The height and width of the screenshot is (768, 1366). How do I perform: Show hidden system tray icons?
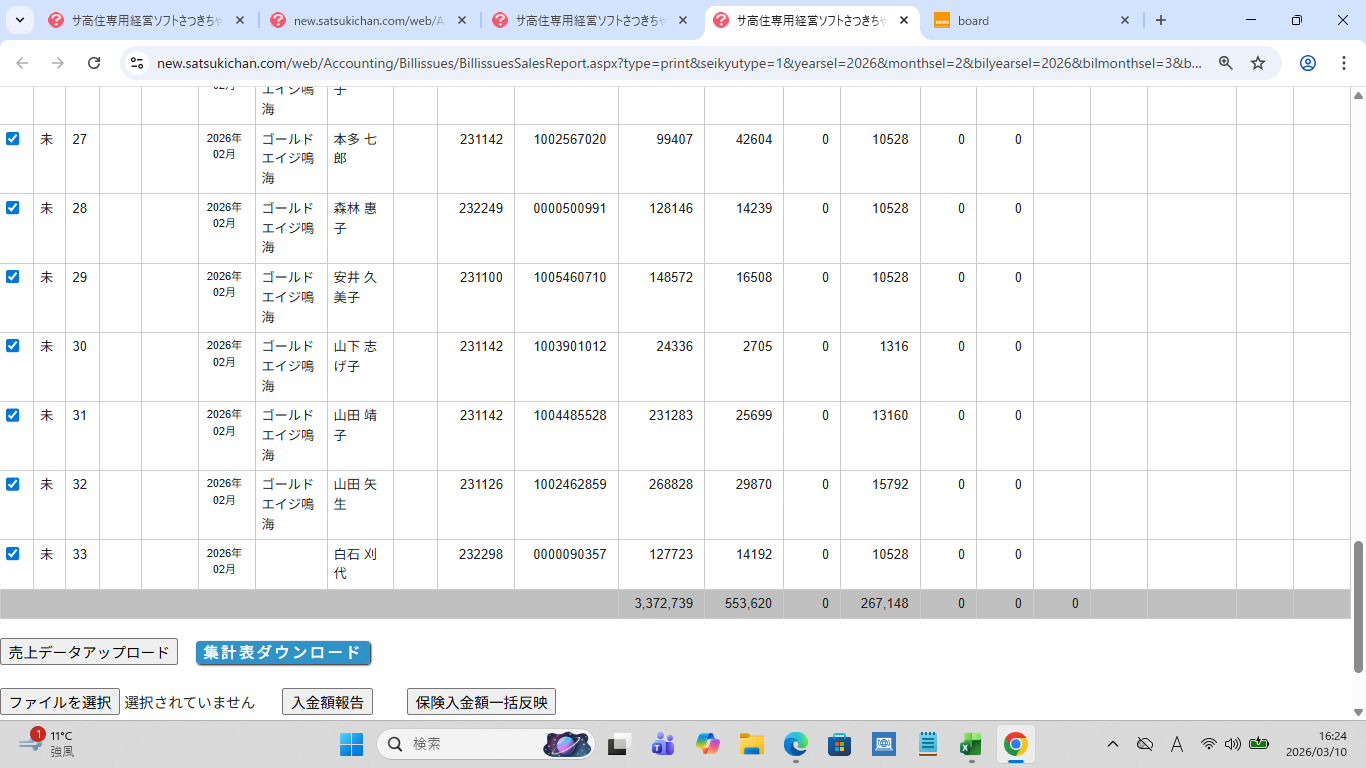click(1112, 744)
